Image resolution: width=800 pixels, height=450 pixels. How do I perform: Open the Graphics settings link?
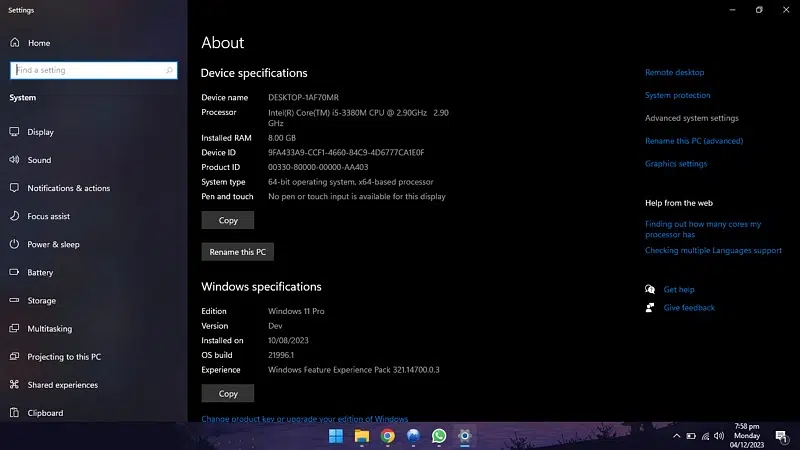[x=675, y=164]
